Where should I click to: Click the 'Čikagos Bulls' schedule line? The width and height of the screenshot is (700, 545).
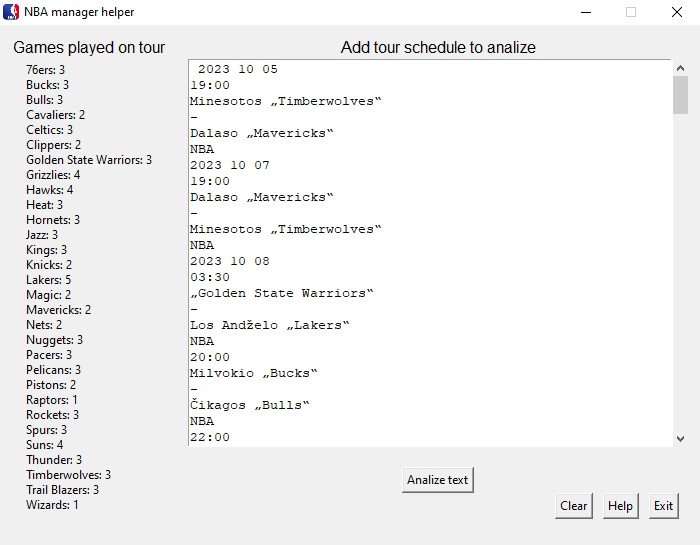[250, 405]
